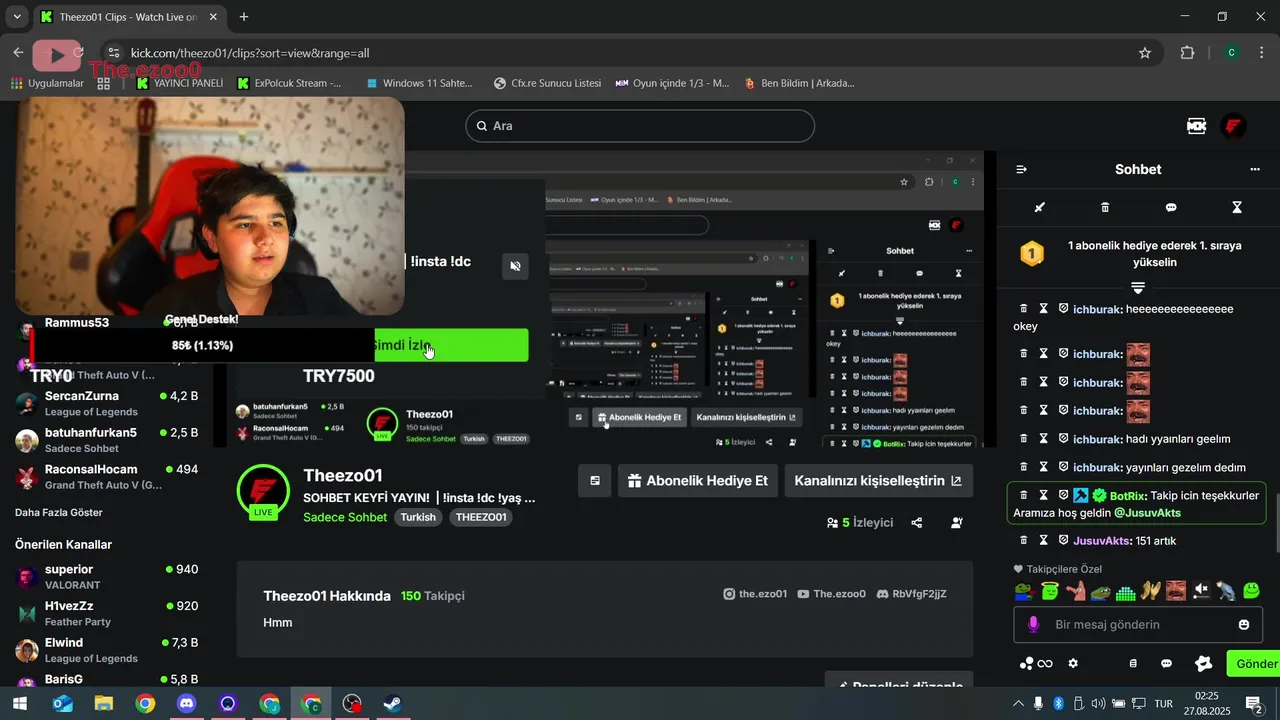This screenshot has height=720, width=1280.
Task: Click the speech bubble icon in chat toolbar
Action: [x=1171, y=207]
